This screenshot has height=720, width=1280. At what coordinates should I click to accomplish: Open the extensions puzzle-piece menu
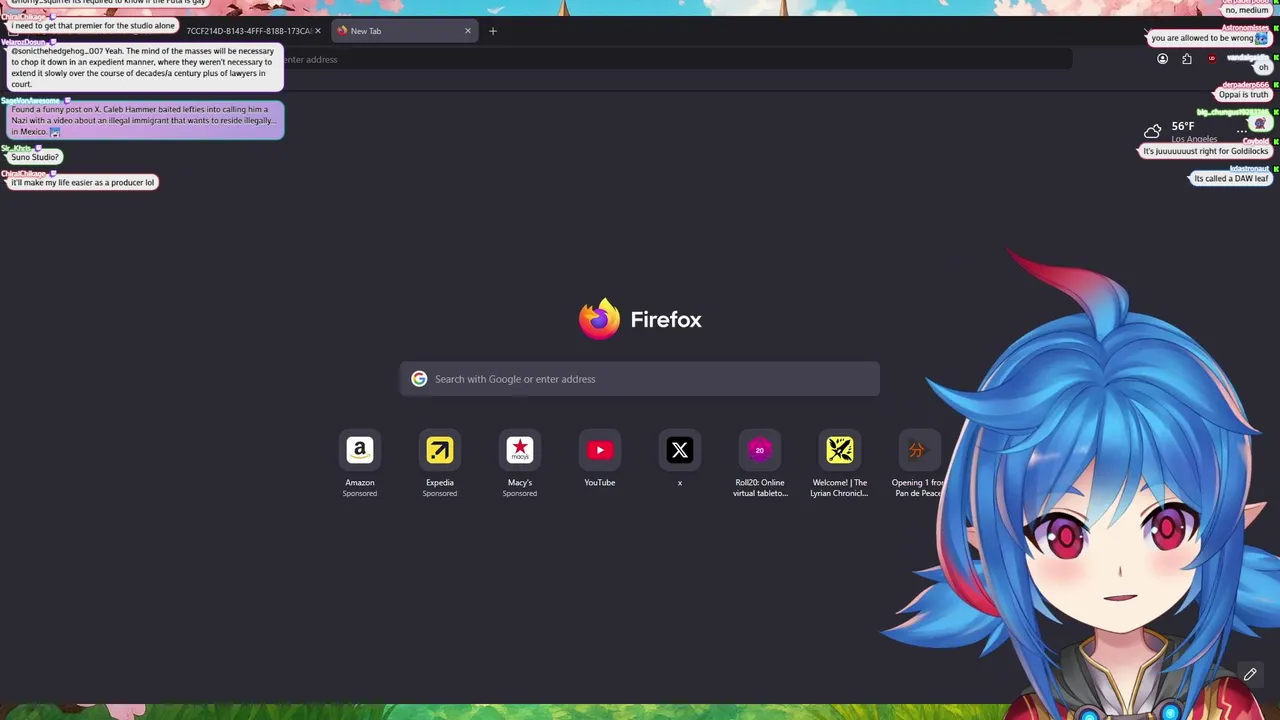pyautogui.click(x=1187, y=59)
